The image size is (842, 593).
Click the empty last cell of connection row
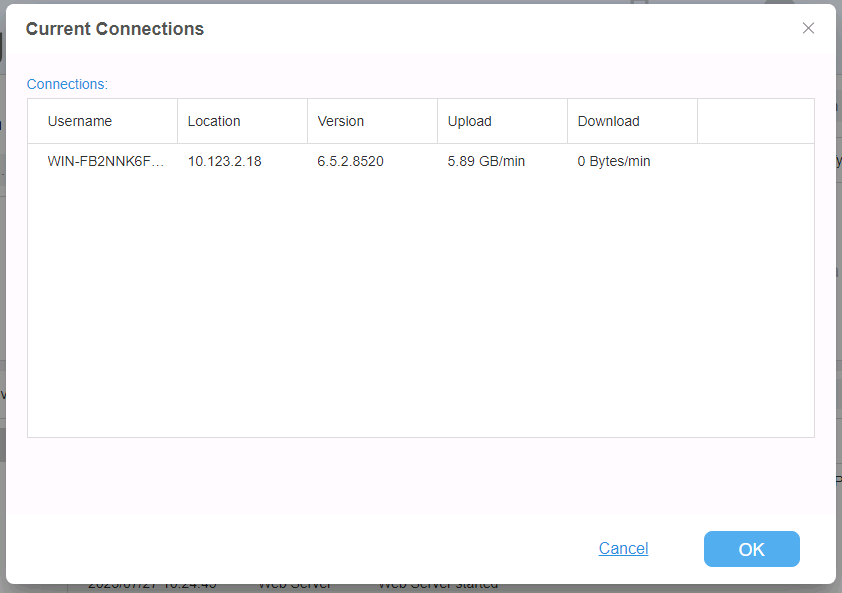coord(755,161)
